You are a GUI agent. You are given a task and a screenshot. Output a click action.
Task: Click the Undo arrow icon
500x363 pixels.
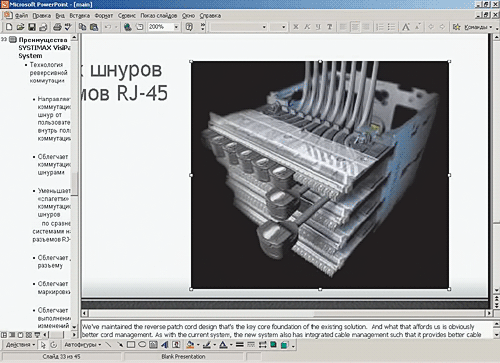coord(108,27)
